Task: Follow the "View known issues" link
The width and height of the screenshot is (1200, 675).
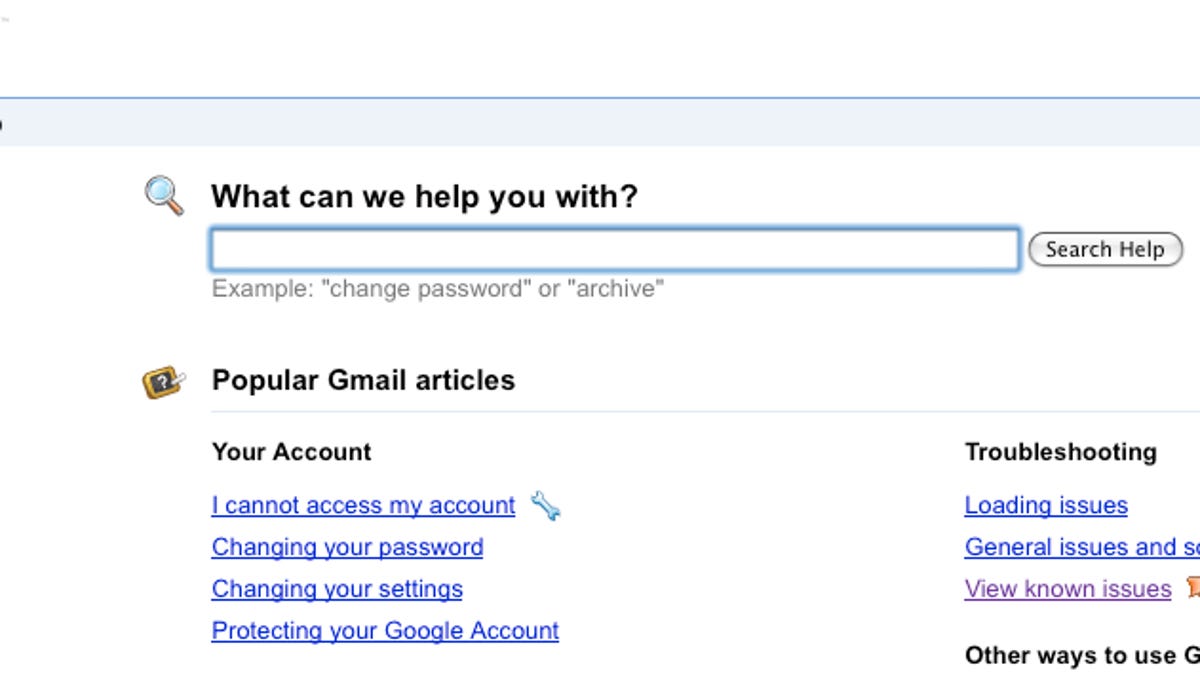Action: [1067, 590]
